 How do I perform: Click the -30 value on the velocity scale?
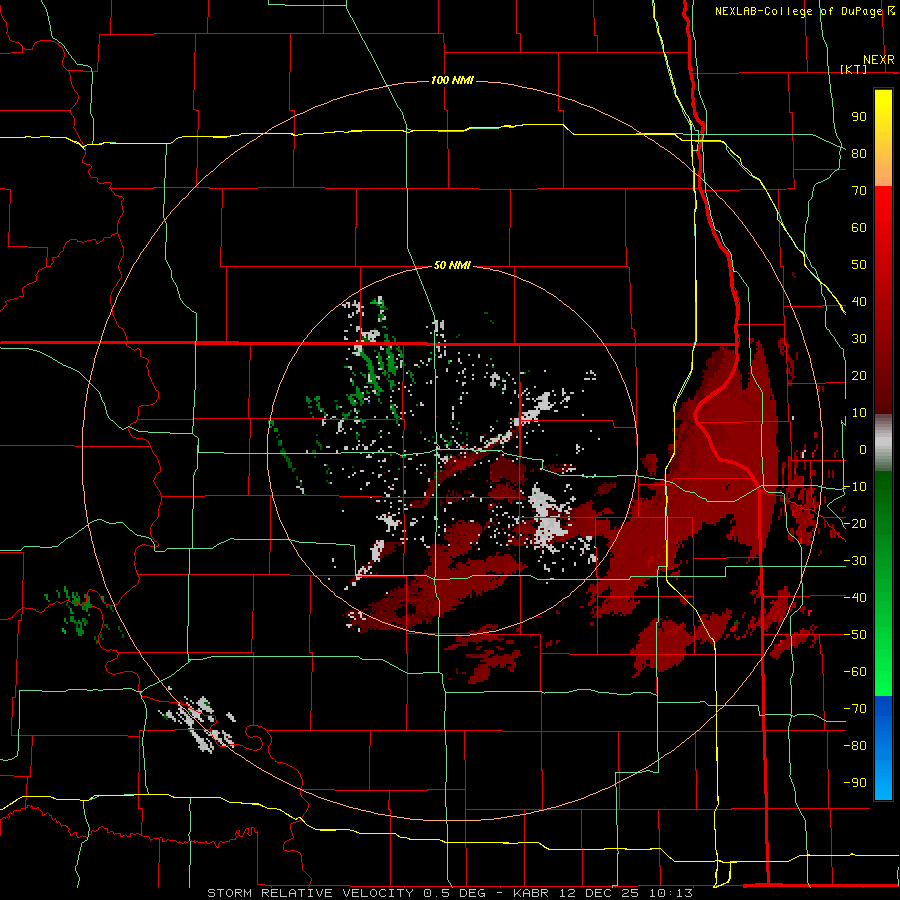(x=855, y=561)
